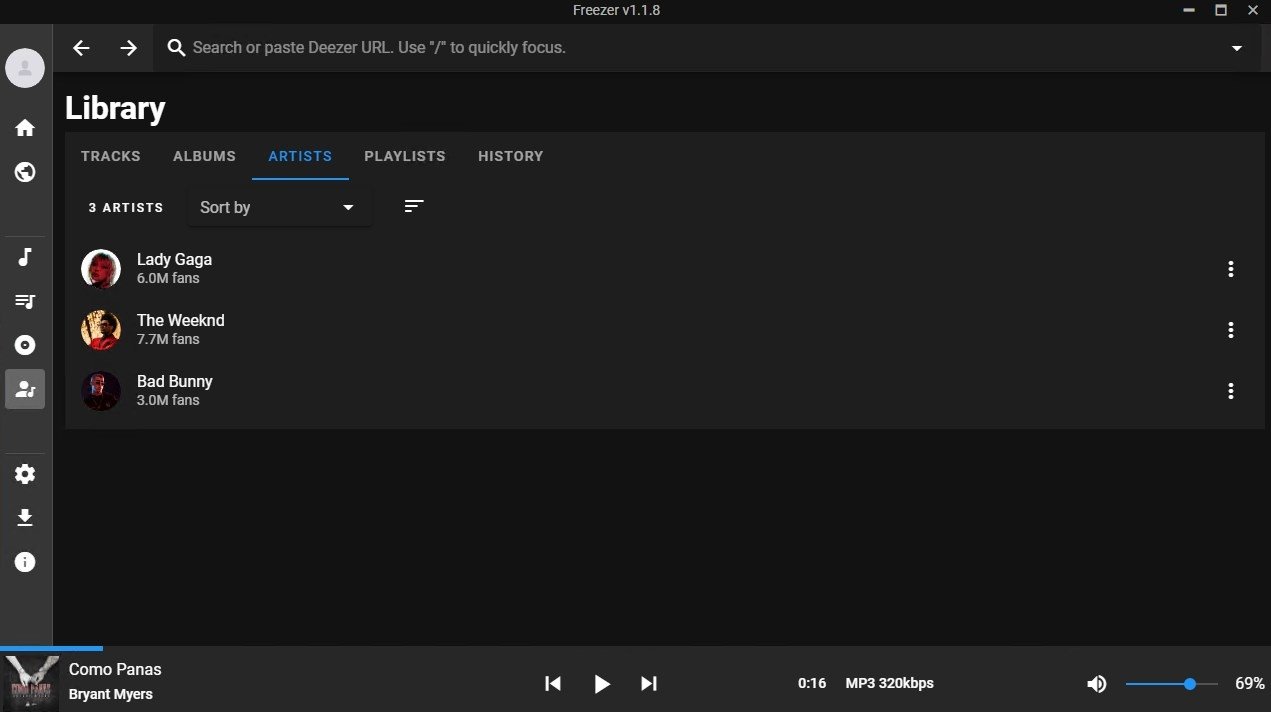Switch to the Playlists tab
The image size is (1271, 712).
click(405, 156)
